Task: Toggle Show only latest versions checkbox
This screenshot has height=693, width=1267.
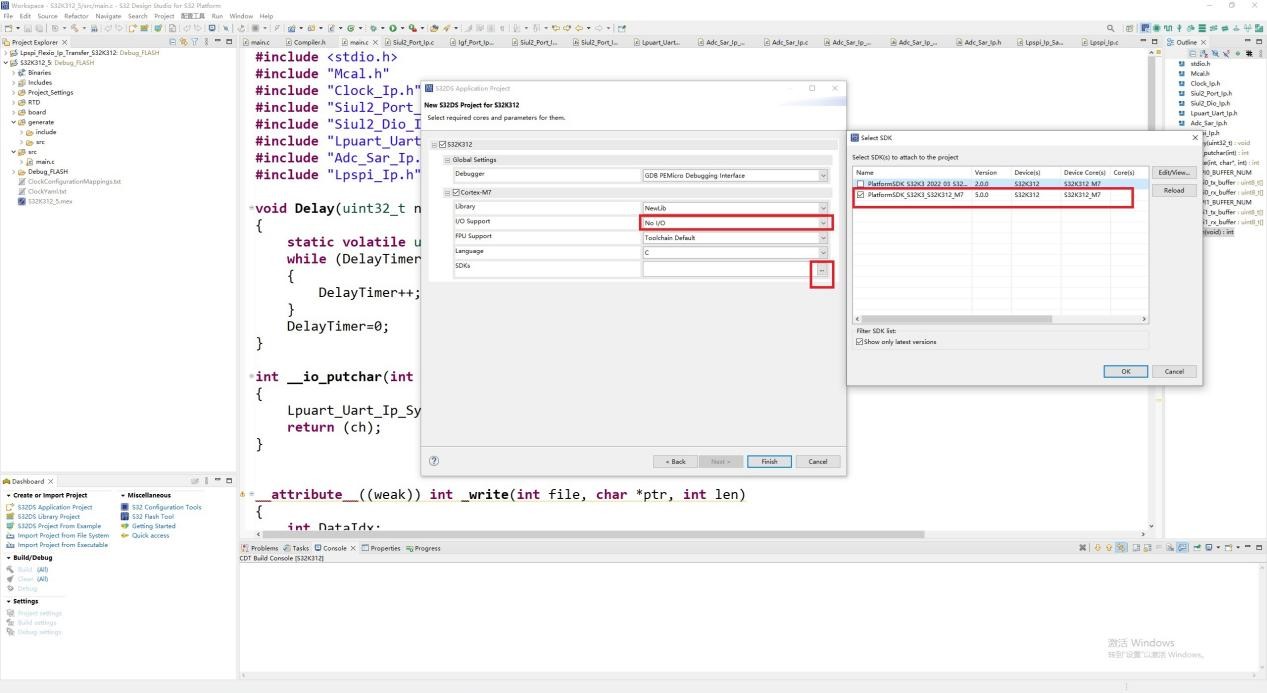Action: (860, 342)
